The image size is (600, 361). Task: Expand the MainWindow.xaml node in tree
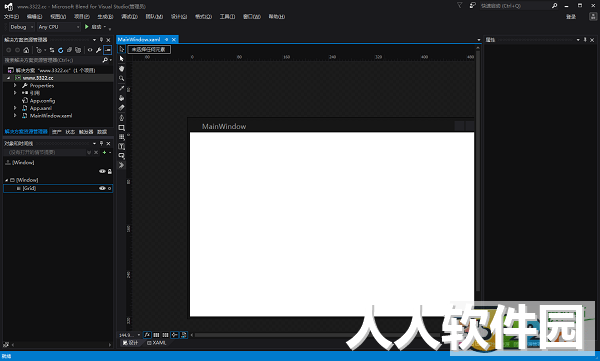coord(15,116)
